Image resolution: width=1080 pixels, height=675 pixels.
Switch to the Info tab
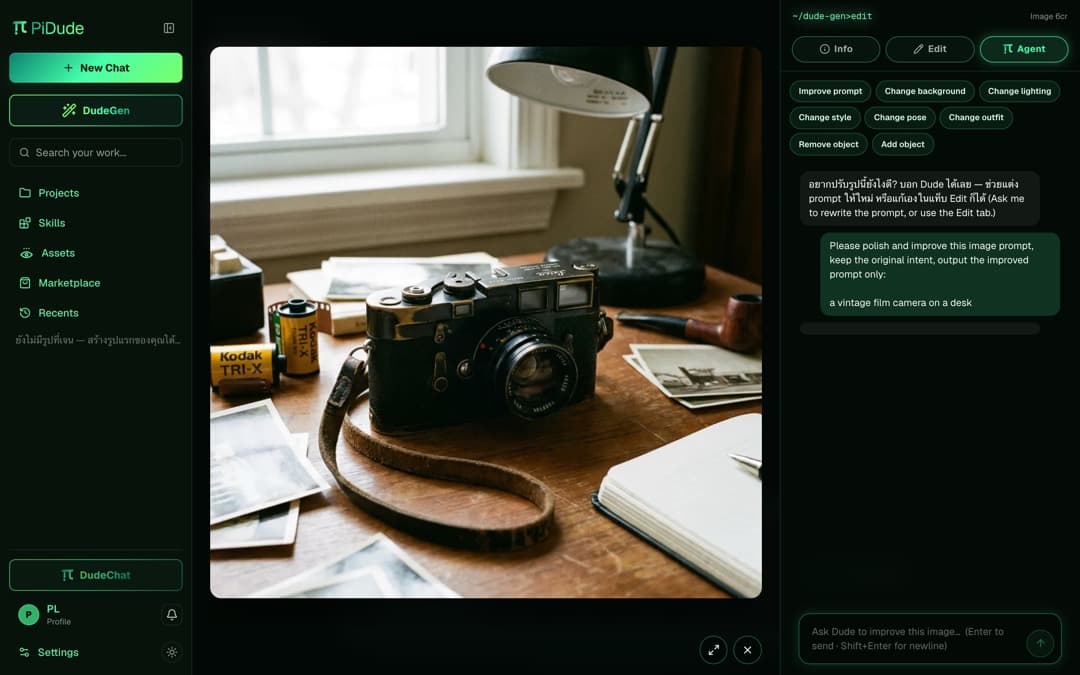click(x=835, y=49)
